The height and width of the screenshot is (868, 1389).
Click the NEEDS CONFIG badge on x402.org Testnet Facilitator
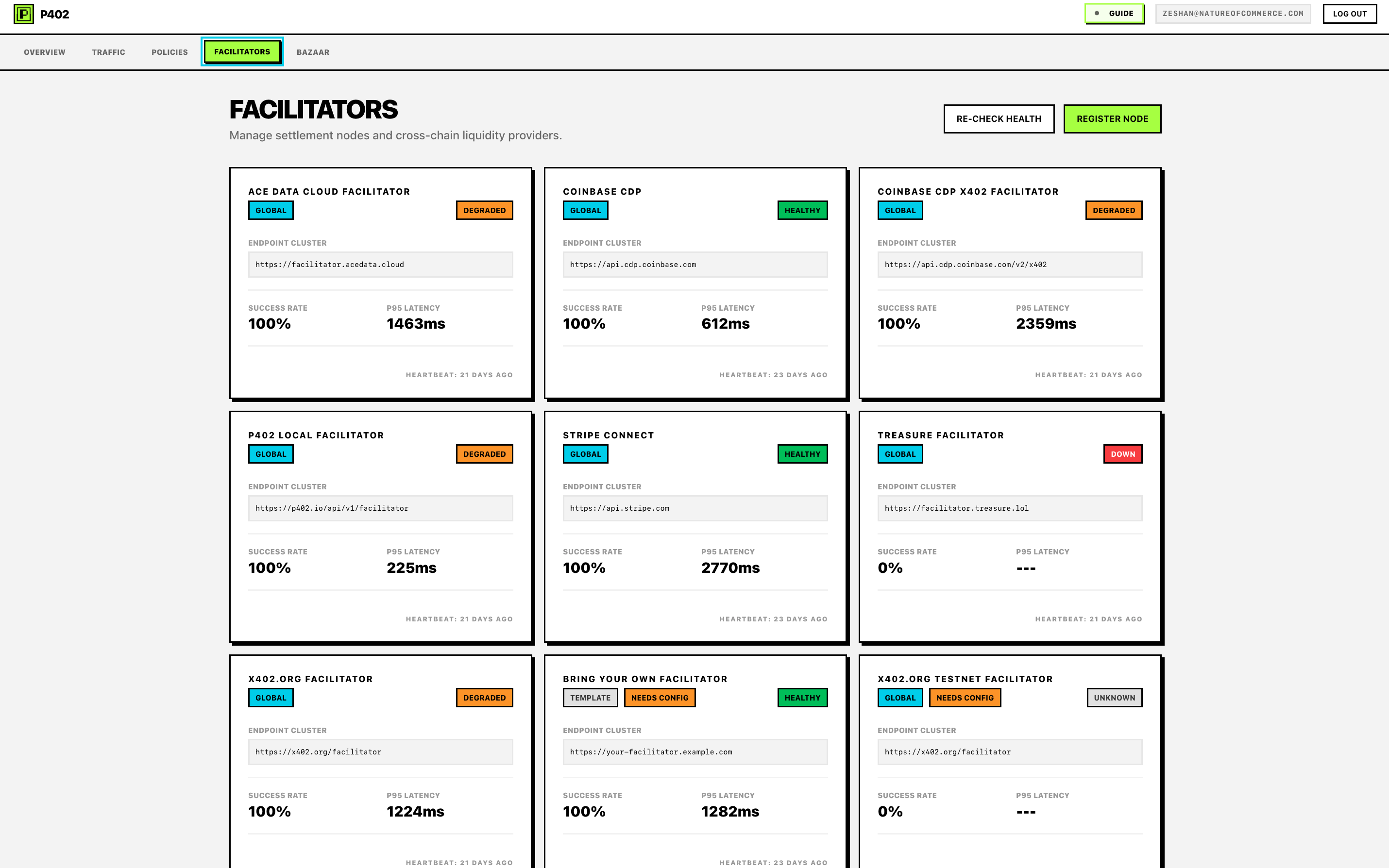tap(965, 698)
